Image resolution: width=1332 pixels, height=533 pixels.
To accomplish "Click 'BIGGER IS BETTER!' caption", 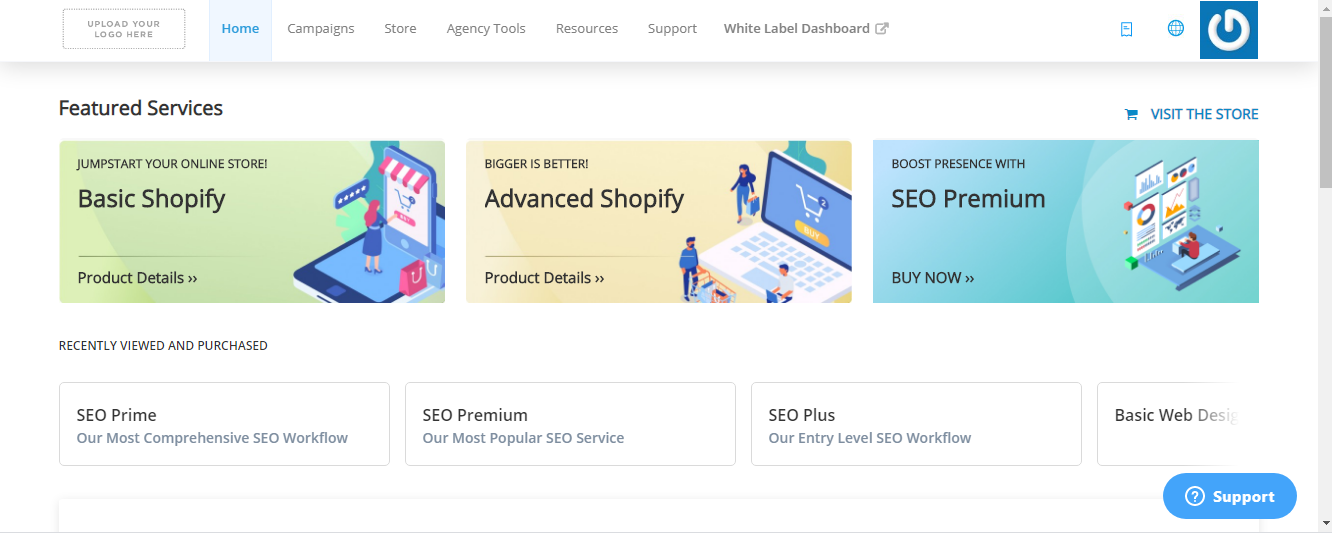I will tap(536, 164).
